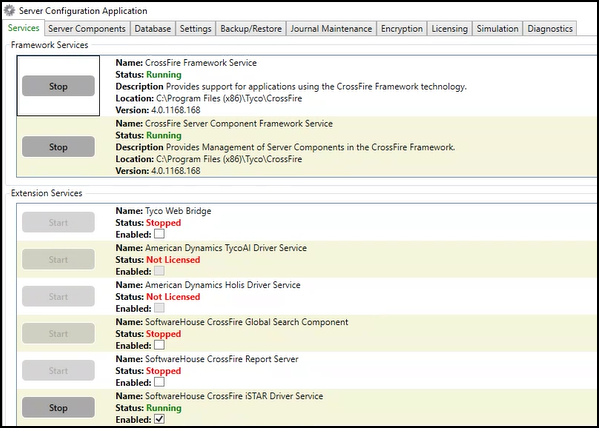Stop CrossFire Server Component Framework Service
The height and width of the screenshot is (428, 599).
pos(58,147)
